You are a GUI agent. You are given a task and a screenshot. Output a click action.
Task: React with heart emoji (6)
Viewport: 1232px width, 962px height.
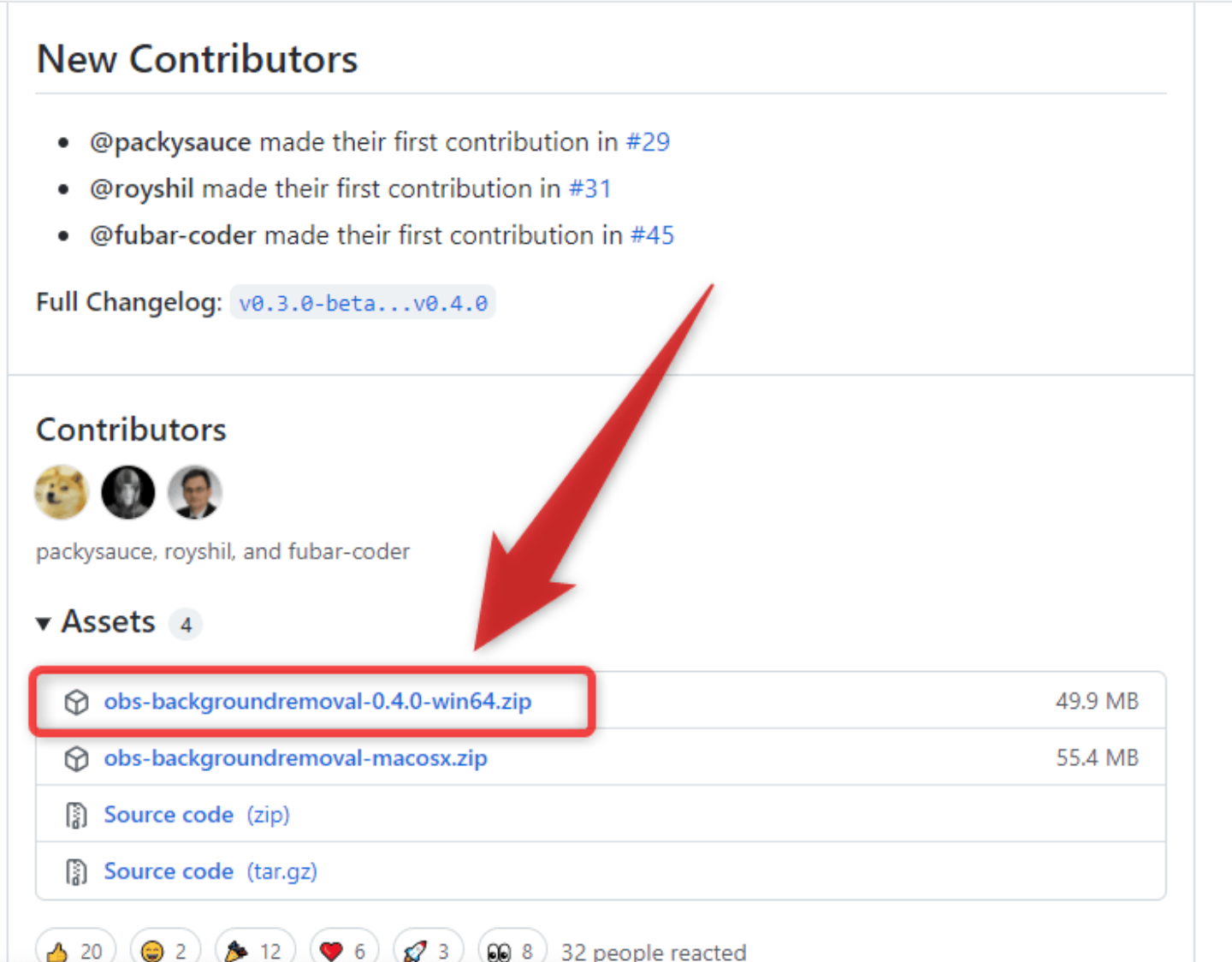click(x=344, y=950)
